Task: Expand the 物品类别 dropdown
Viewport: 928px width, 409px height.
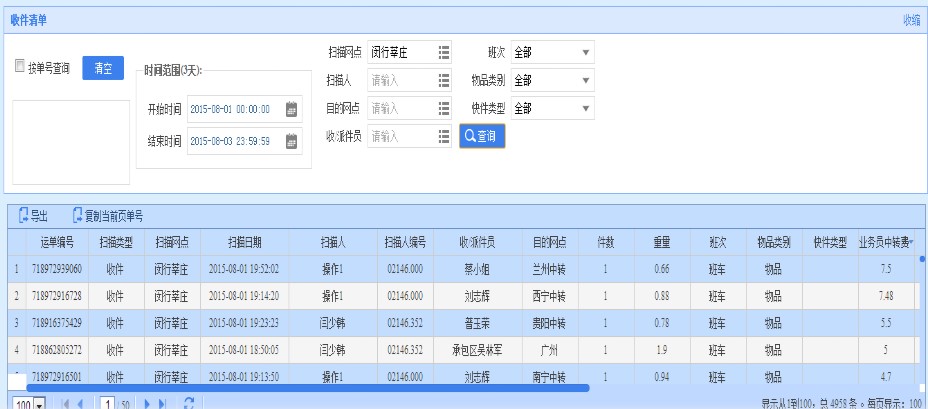Action: [585, 80]
